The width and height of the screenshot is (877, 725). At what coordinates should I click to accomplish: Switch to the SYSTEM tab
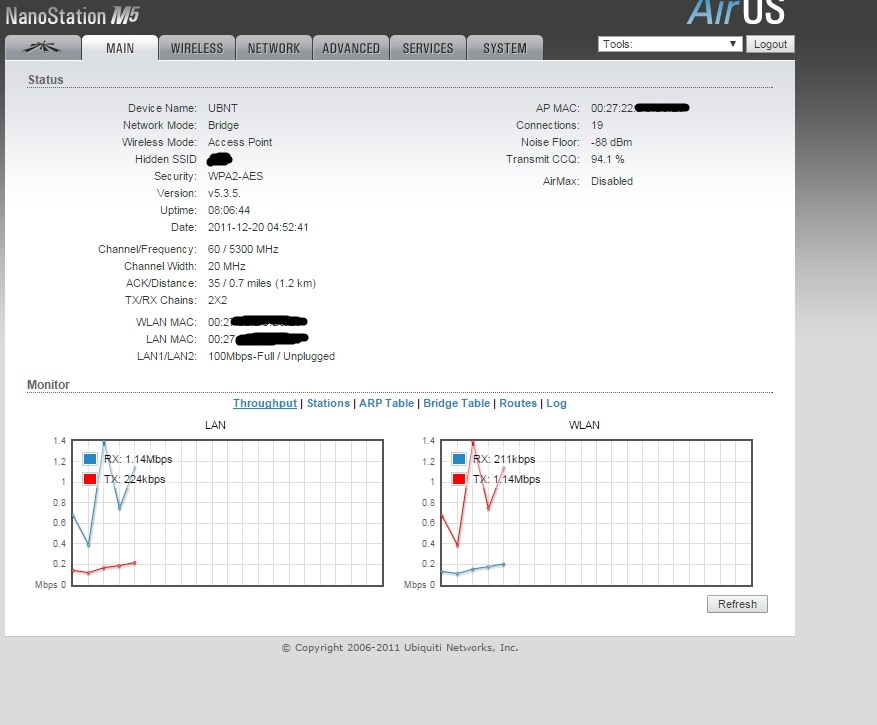tap(505, 48)
